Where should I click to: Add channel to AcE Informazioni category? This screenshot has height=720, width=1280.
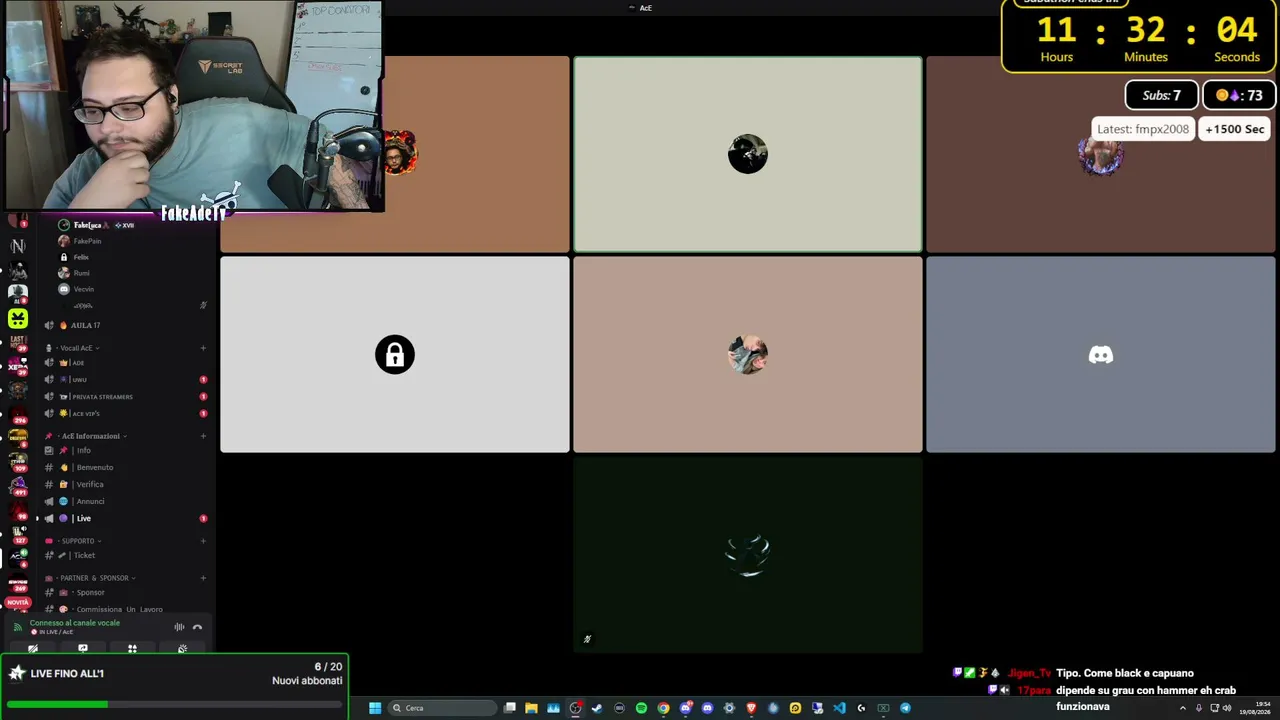point(203,436)
